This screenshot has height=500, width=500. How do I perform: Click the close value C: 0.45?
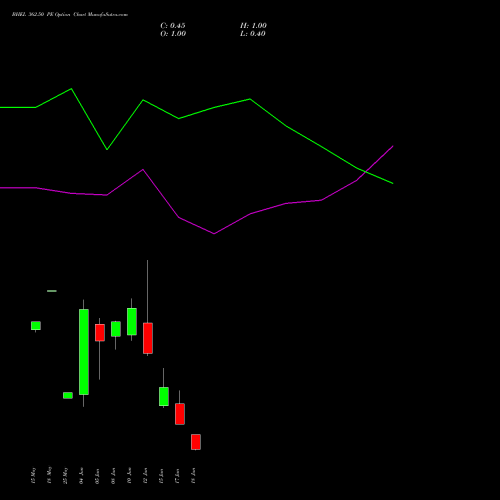(173, 26)
